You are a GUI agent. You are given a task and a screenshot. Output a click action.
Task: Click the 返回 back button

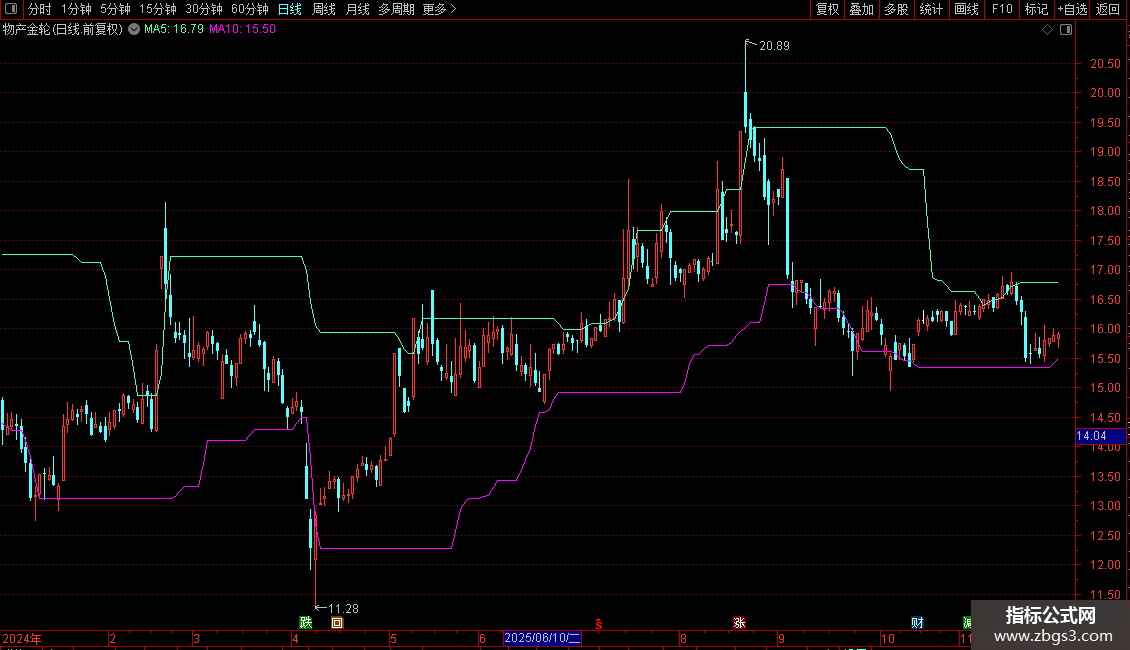1108,9
